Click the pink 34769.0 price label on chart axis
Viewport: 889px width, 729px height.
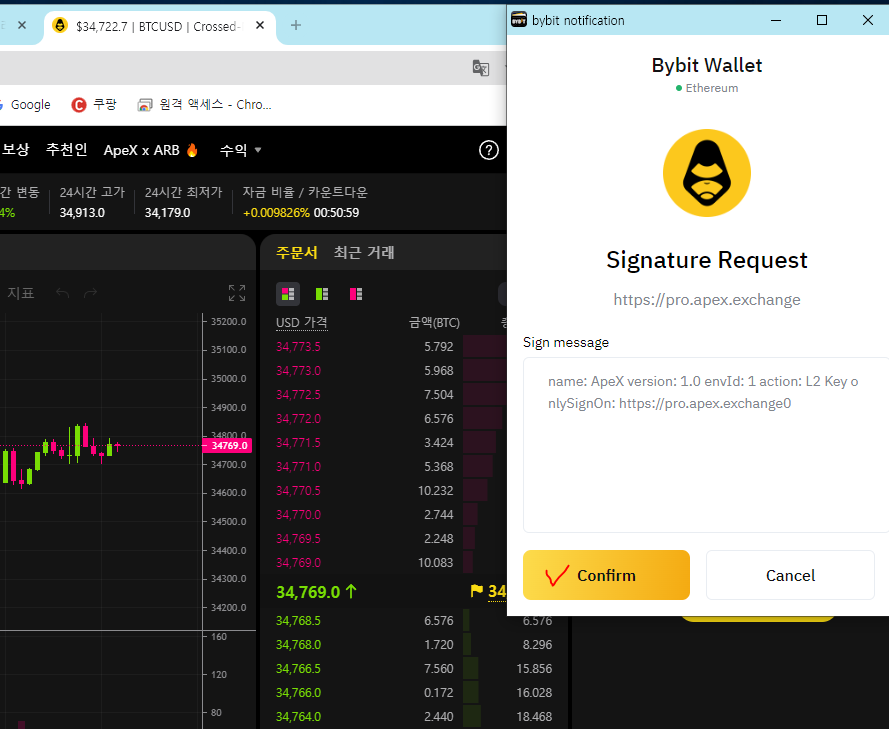coord(228,446)
